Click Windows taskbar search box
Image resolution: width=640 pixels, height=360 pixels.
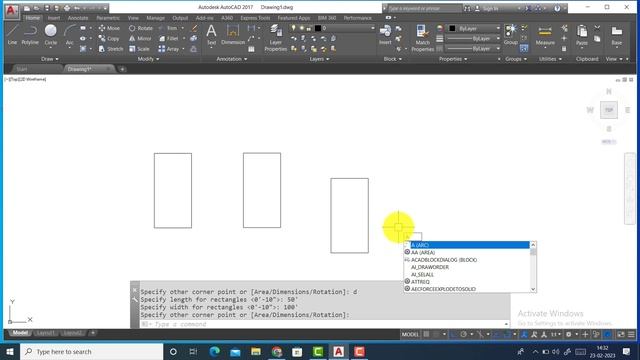point(91,351)
